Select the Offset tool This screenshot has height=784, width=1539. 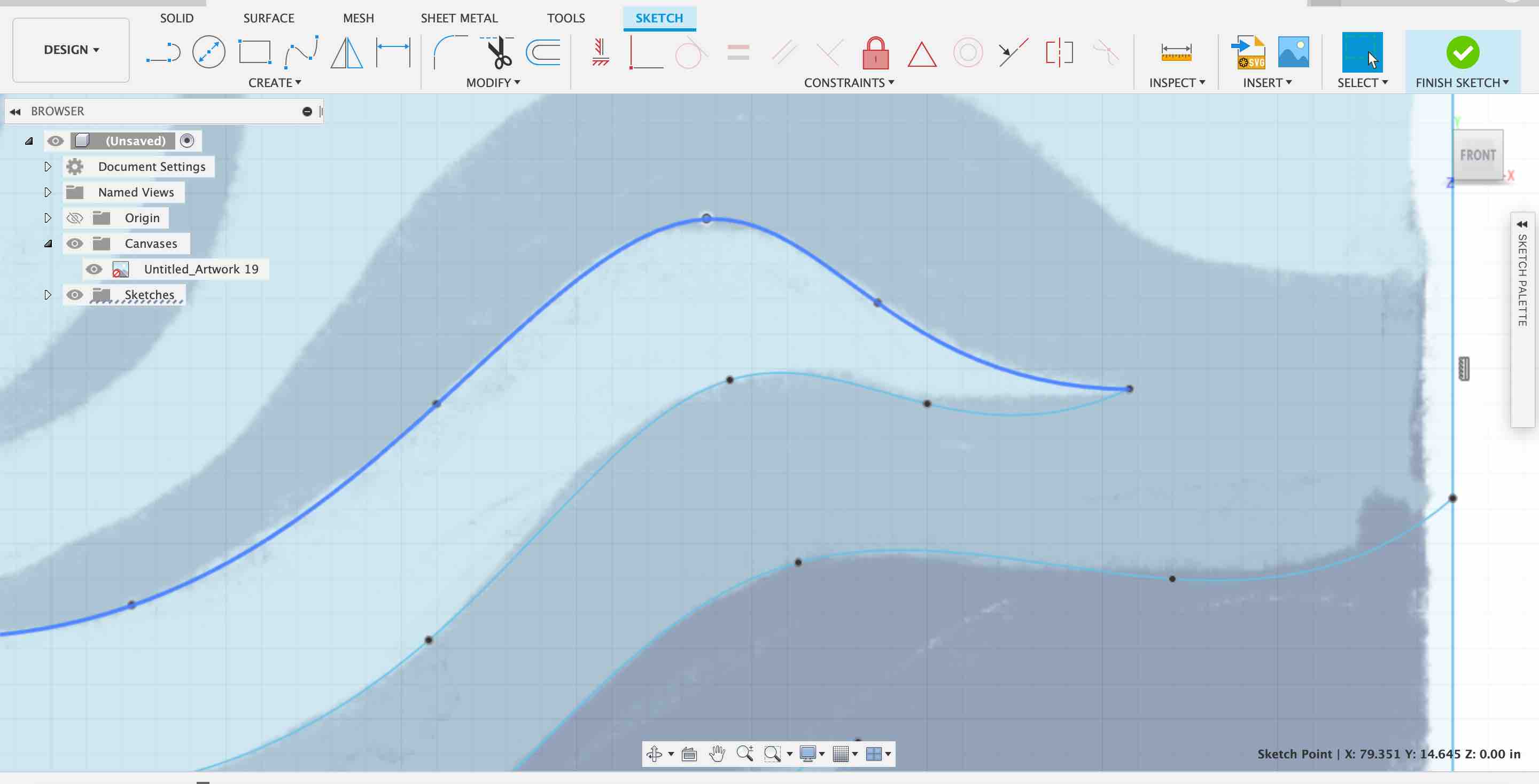pyautogui.click(x=543, y=52)
